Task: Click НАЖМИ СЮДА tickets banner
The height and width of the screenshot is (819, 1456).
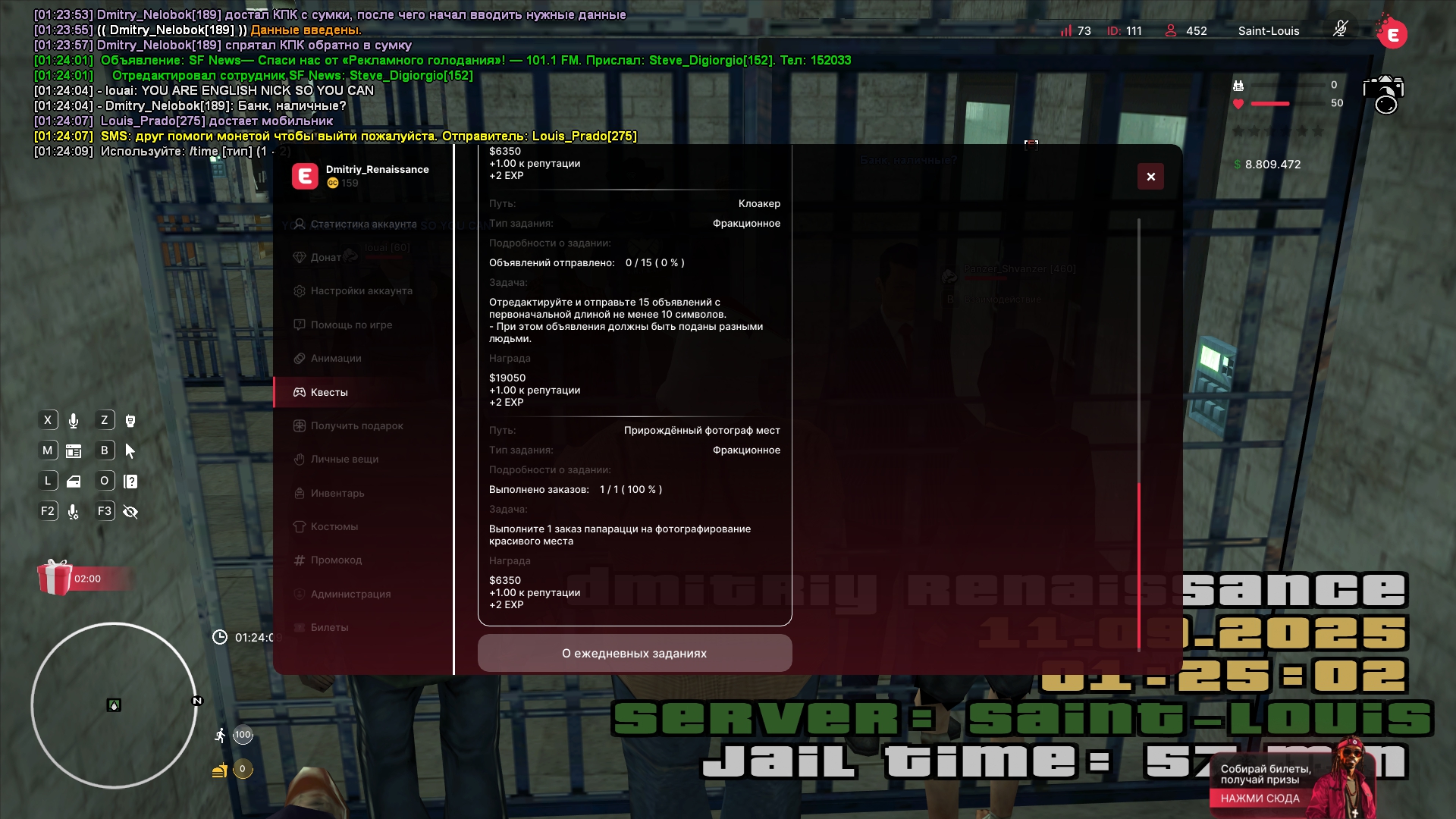Action: 1260,799
